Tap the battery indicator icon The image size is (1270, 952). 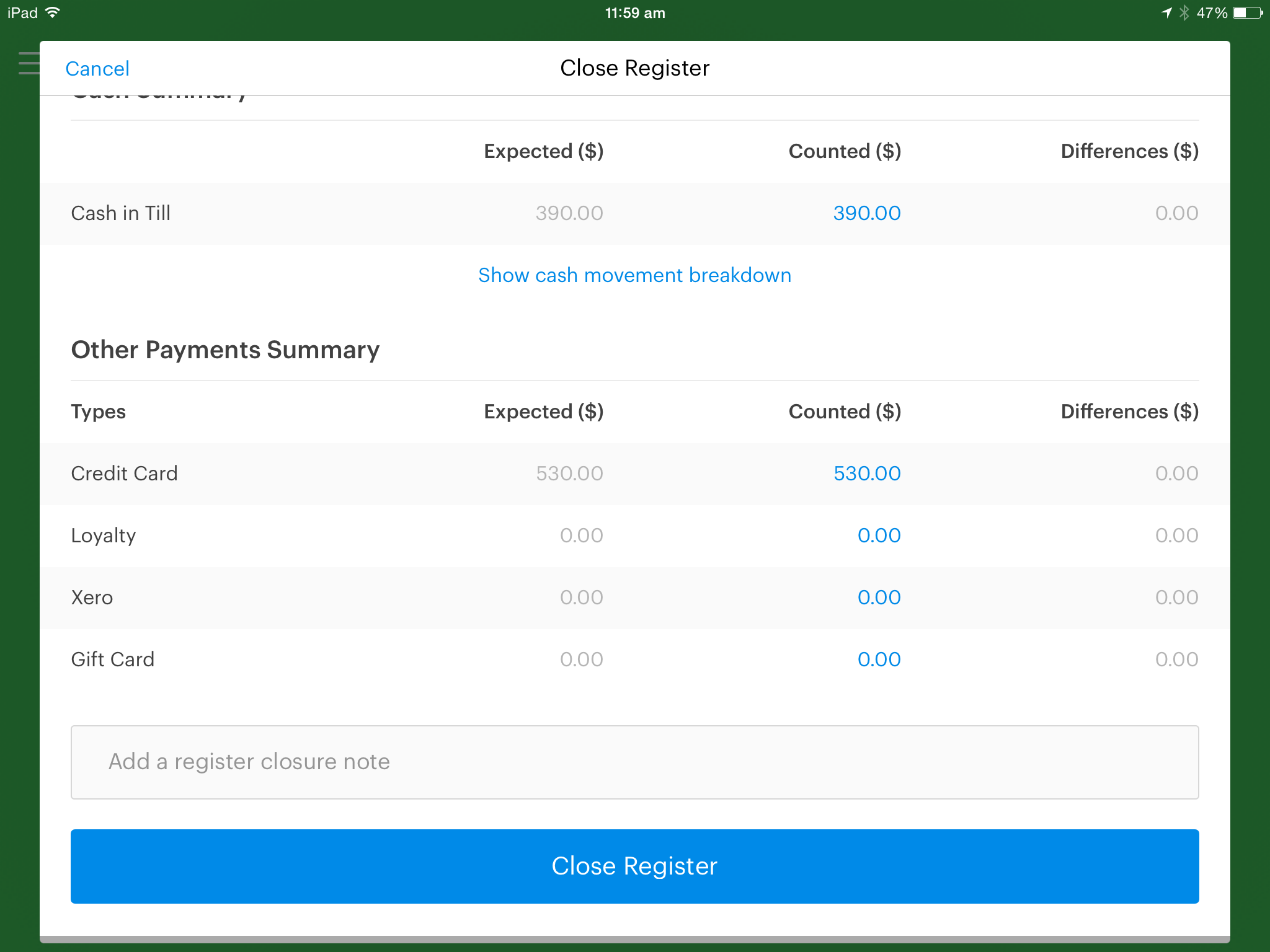[x=1247, y=13]
